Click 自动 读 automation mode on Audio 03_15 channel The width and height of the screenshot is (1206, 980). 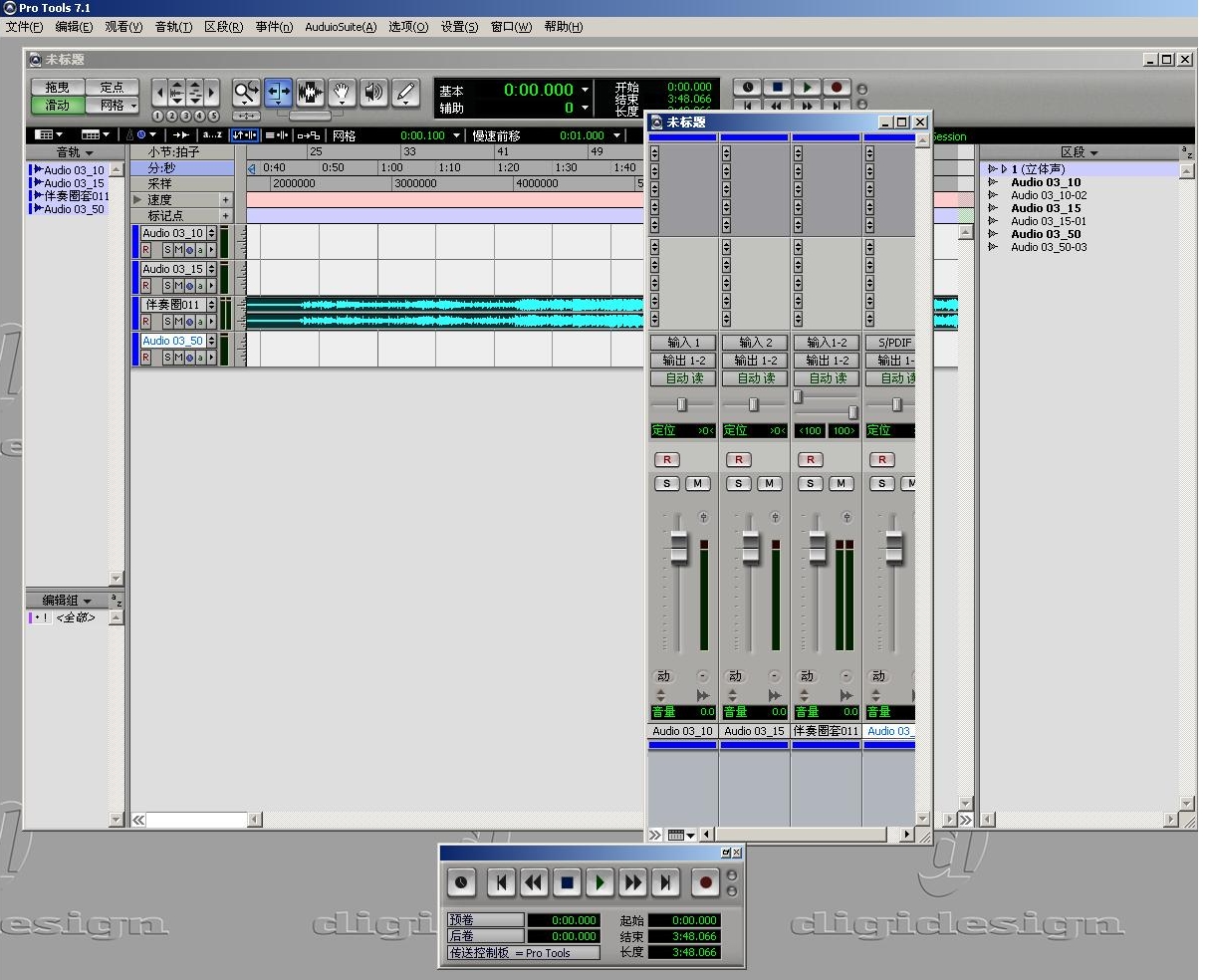pyautogui.click(x=755, y=378)
